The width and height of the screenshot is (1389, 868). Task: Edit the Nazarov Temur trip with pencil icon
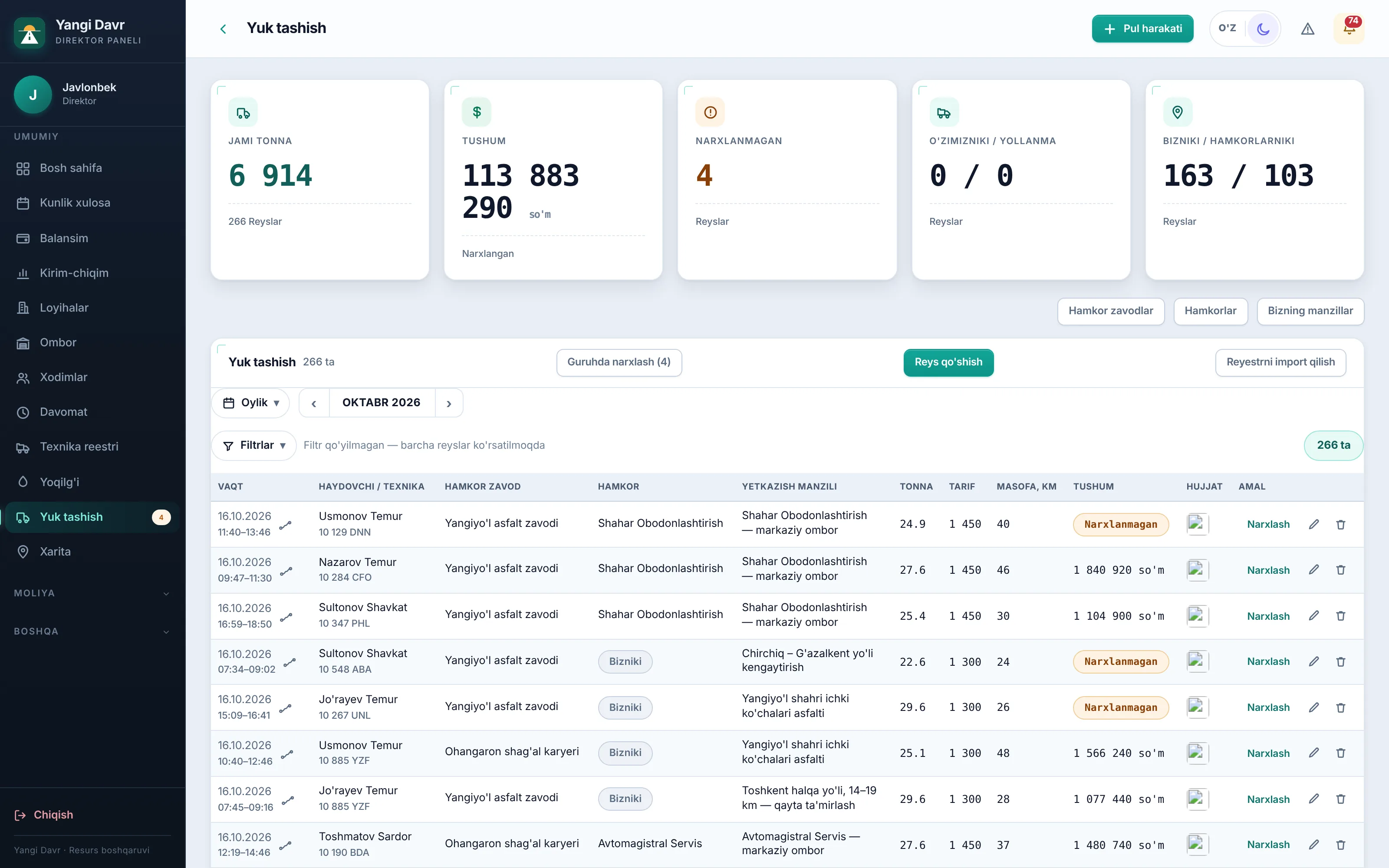pos(1313,569)
